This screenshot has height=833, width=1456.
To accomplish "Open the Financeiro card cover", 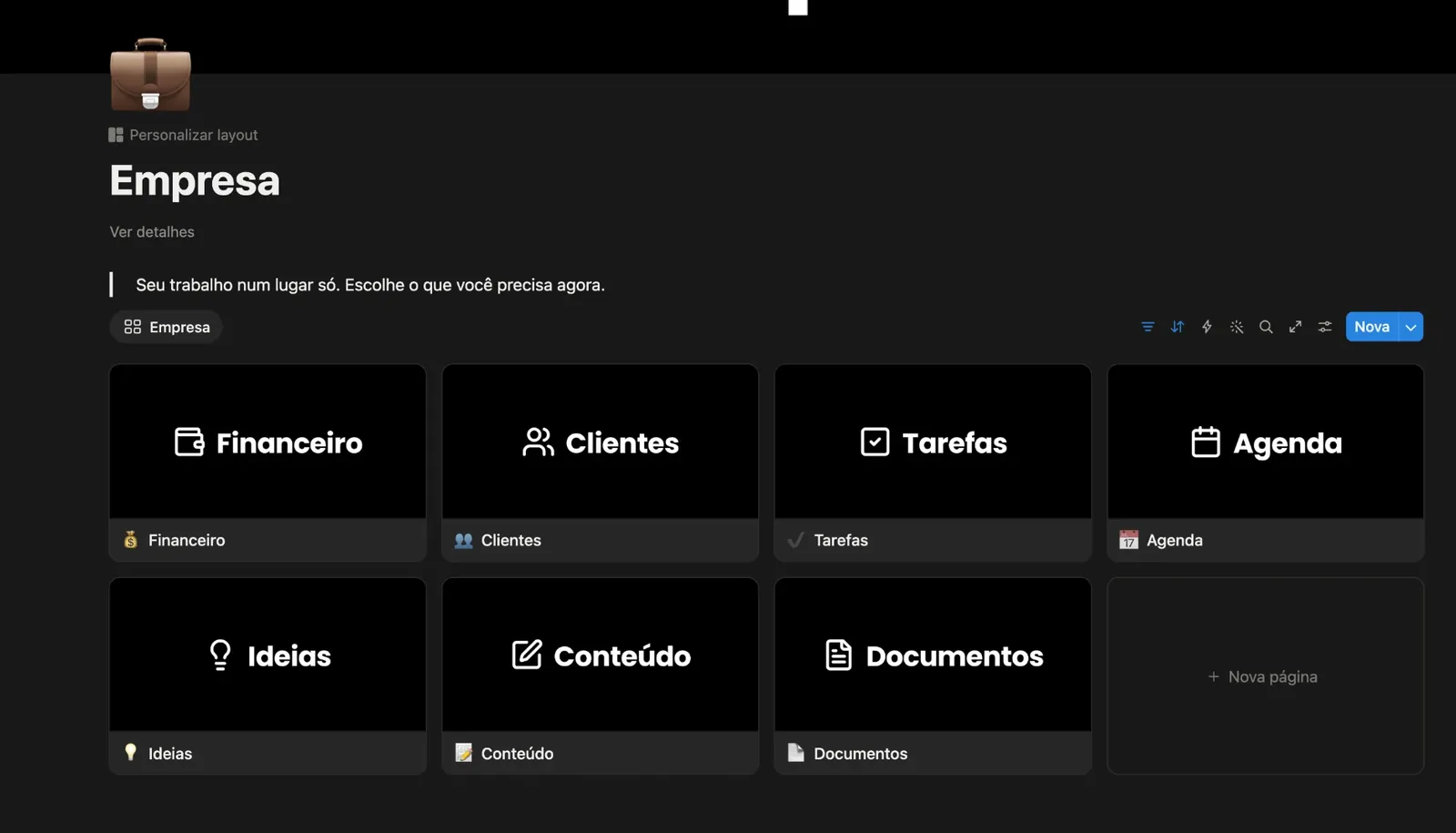I will [268, 442].
